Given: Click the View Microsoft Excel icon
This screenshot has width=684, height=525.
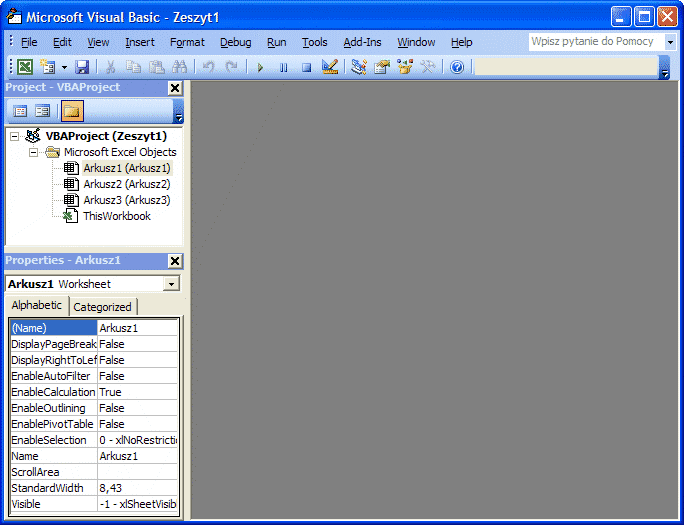Looking at the screenshot, I should pyautogui.click(x=24, y=67).
